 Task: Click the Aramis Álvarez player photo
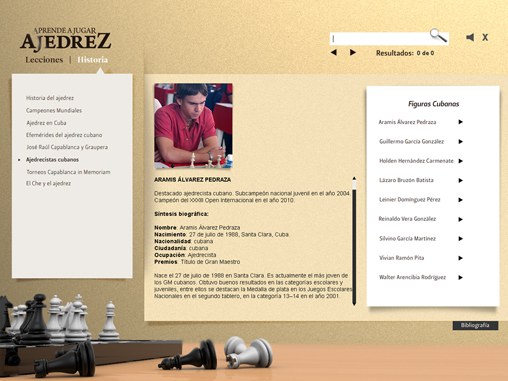[x=193, y=126]
